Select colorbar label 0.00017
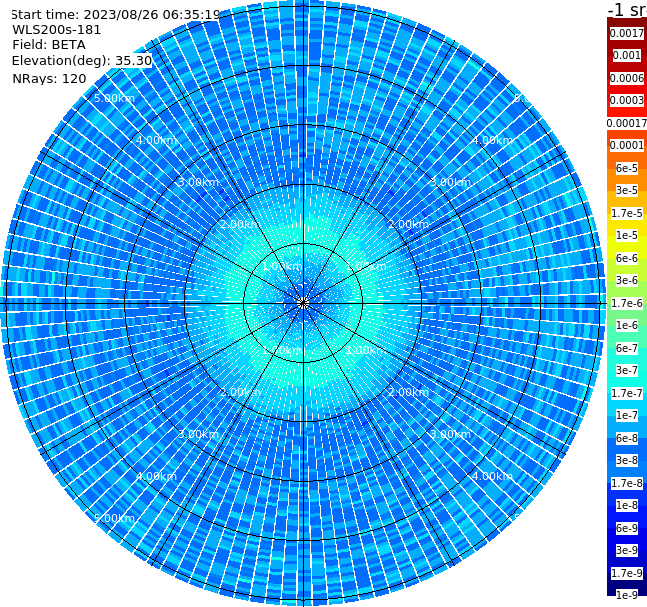This screenshot has height=607, width=647. [627, 123]
